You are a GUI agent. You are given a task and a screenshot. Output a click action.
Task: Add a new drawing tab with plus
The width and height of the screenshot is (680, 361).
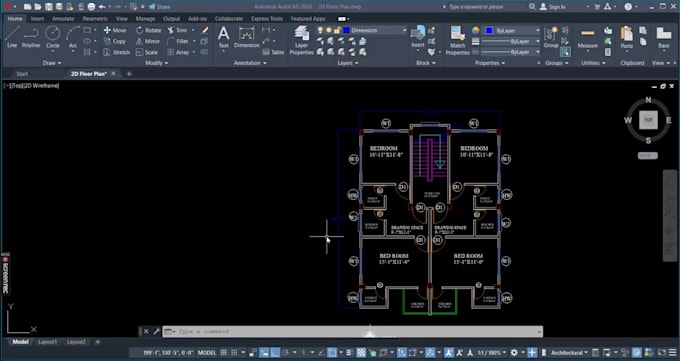click(x=129, y=74)
